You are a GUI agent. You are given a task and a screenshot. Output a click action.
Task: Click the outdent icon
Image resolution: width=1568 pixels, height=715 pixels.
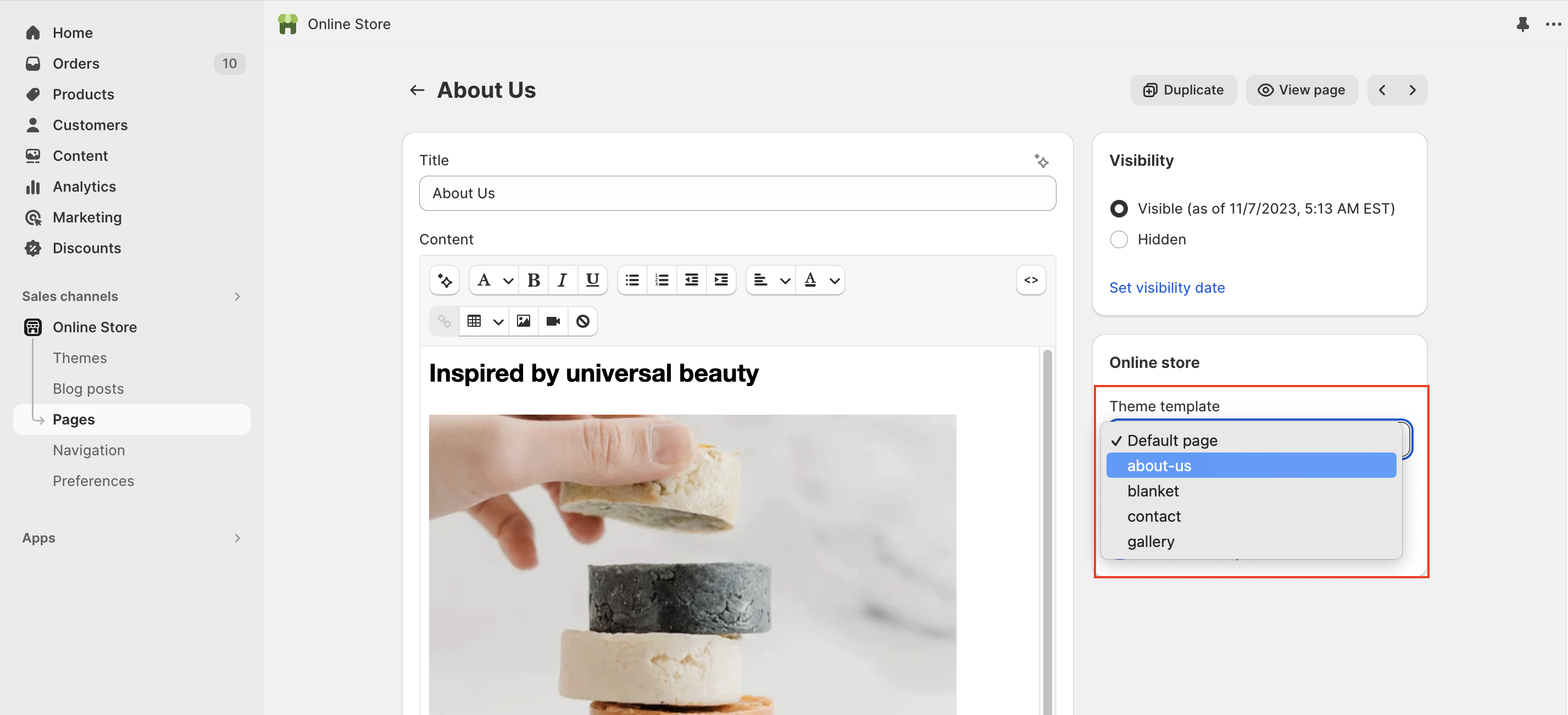click(692, 281)
